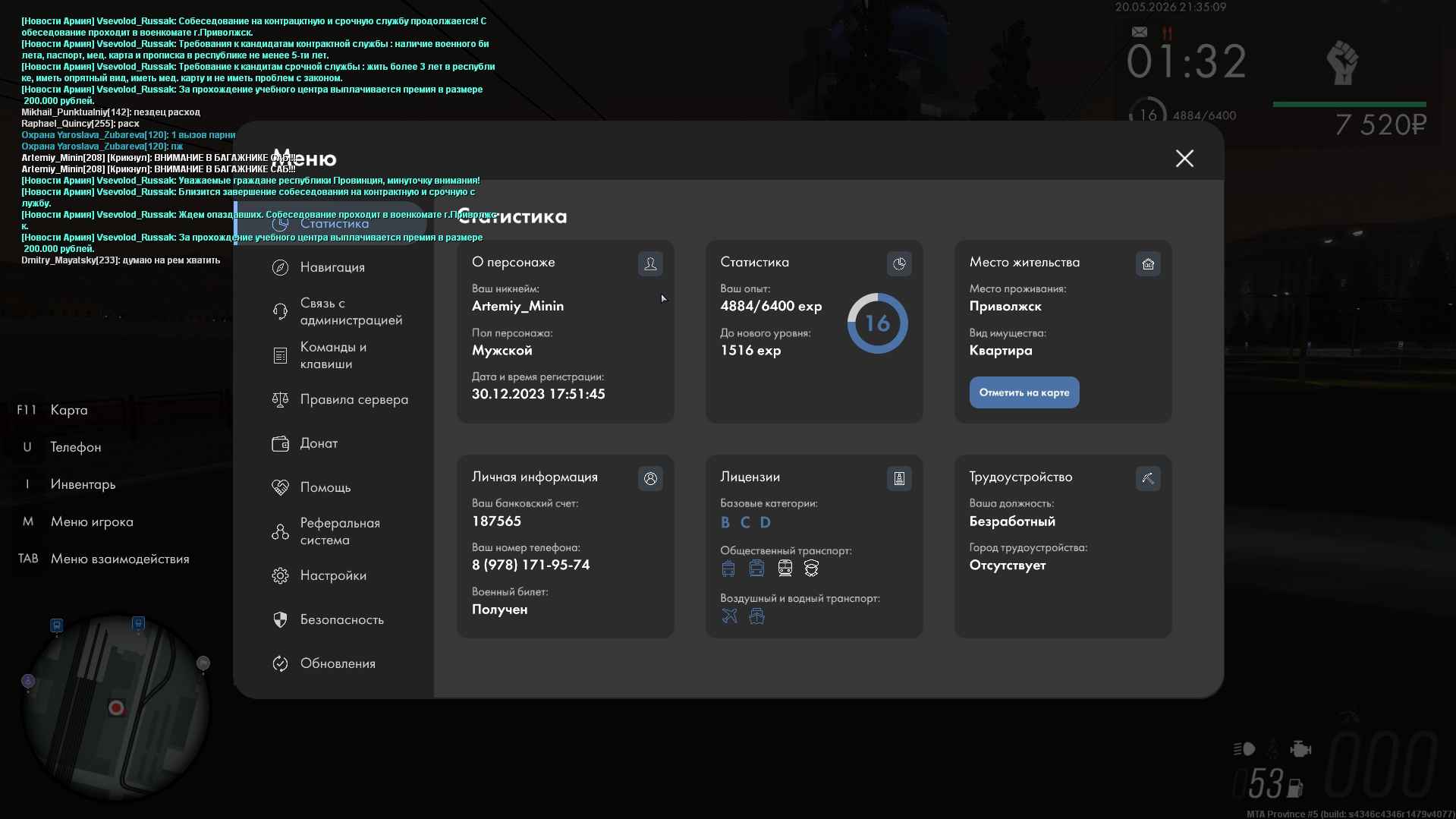The image size is (1456, 819).
Task: Open Правила сервера section
Action: pos(354,399)
